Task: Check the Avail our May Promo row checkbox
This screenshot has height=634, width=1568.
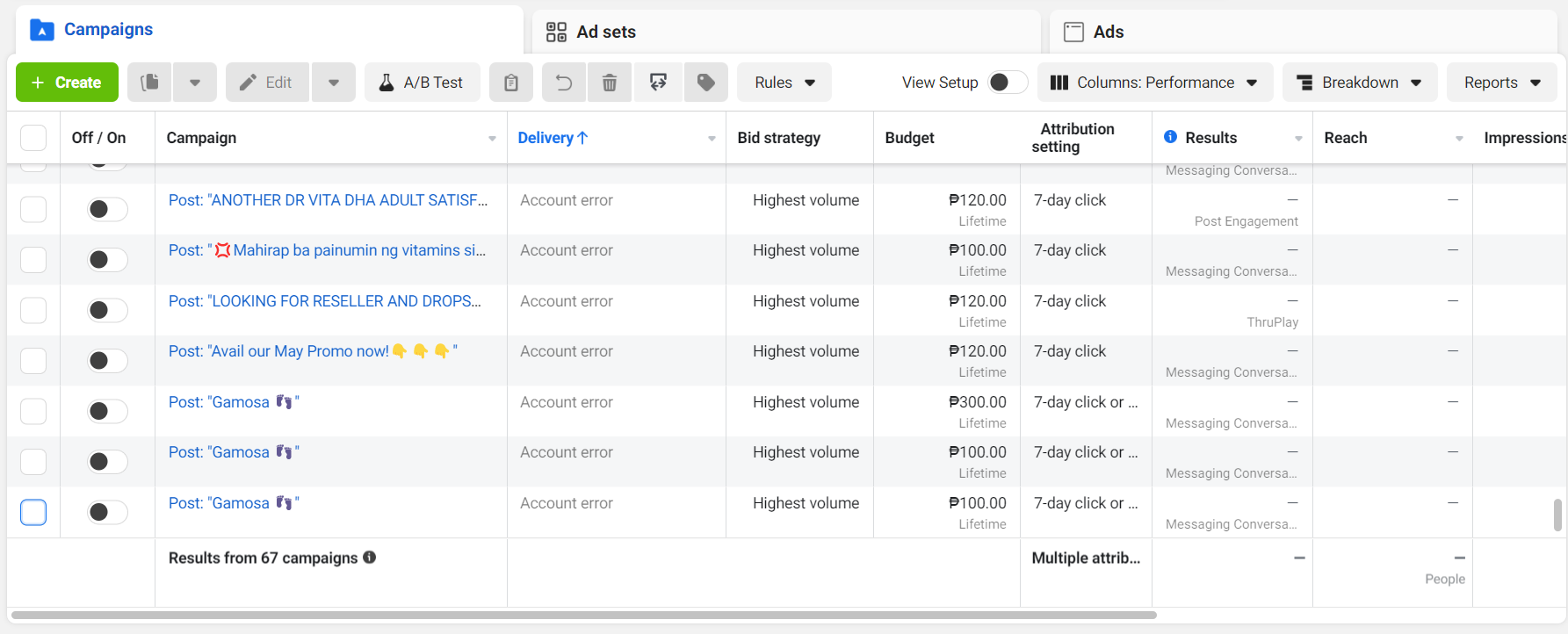Action: 33,360
